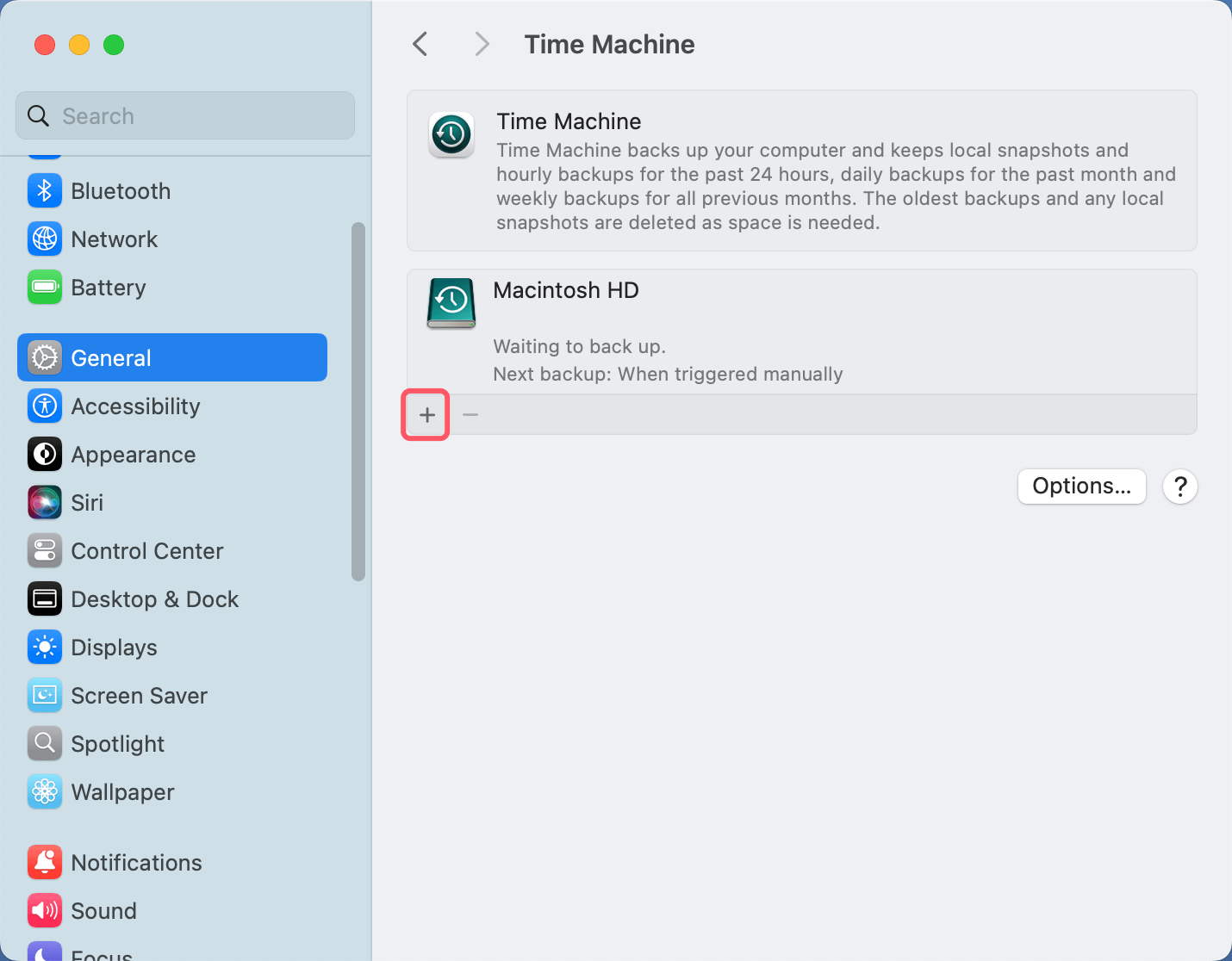Viewport: 1232px width, 961px height.
Task: Open Control Center icon in sidebar
Action: click(x=45, y=551)
